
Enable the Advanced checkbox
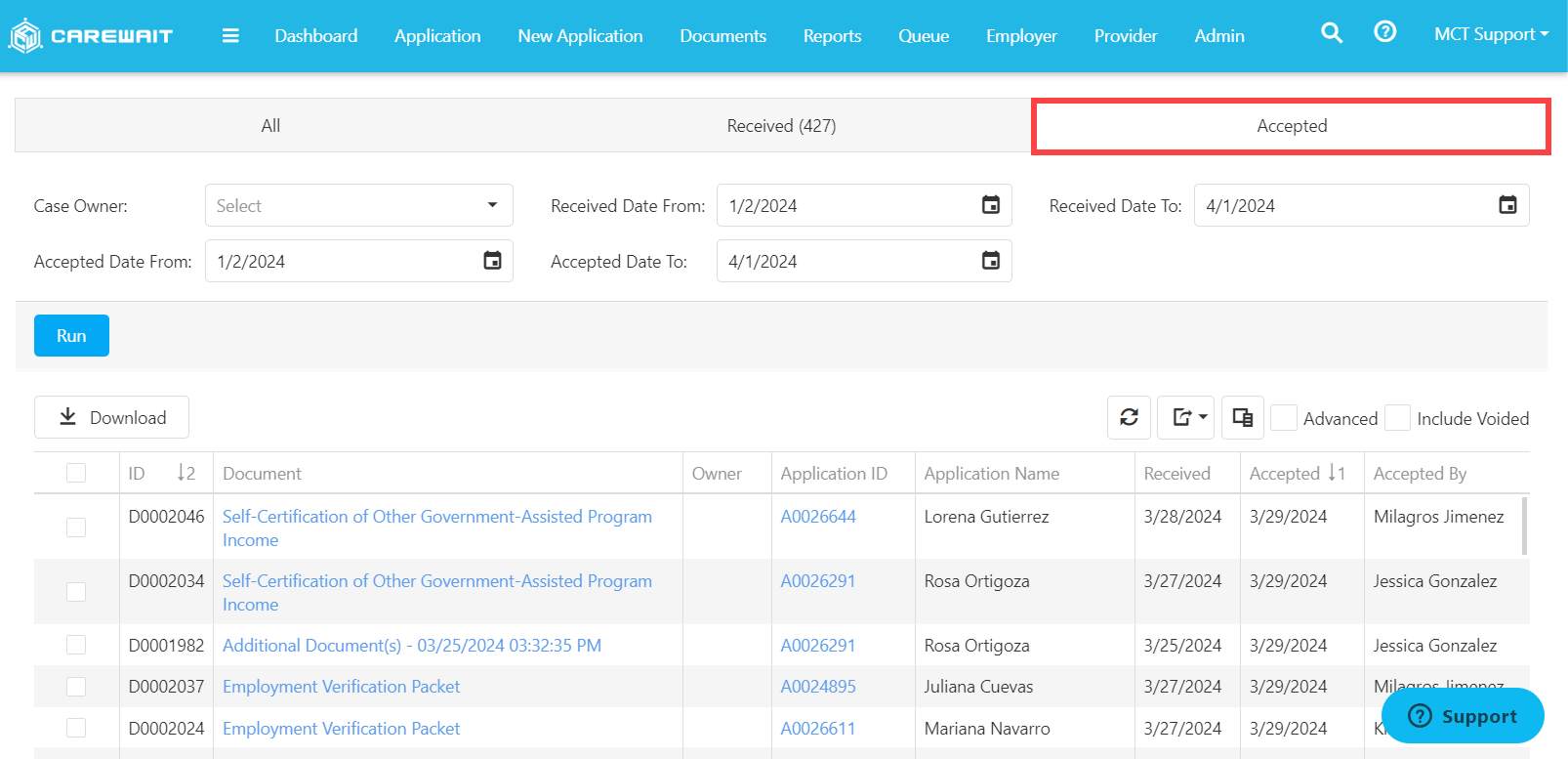1284,418
